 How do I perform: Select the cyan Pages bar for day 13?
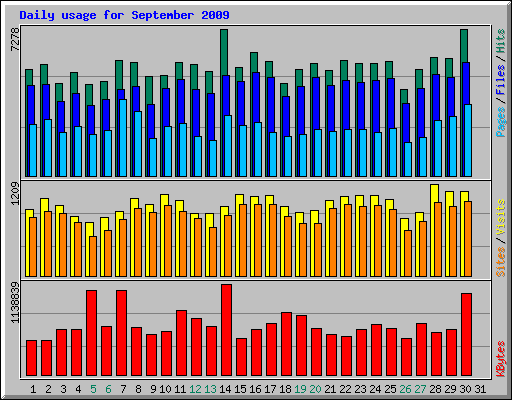213,158
